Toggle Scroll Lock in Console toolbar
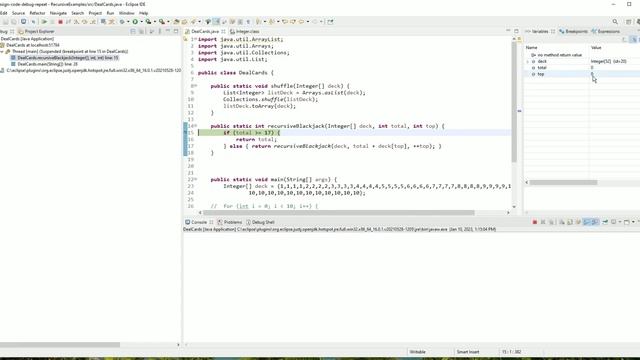Screen dimensions: 640x360 570,222
